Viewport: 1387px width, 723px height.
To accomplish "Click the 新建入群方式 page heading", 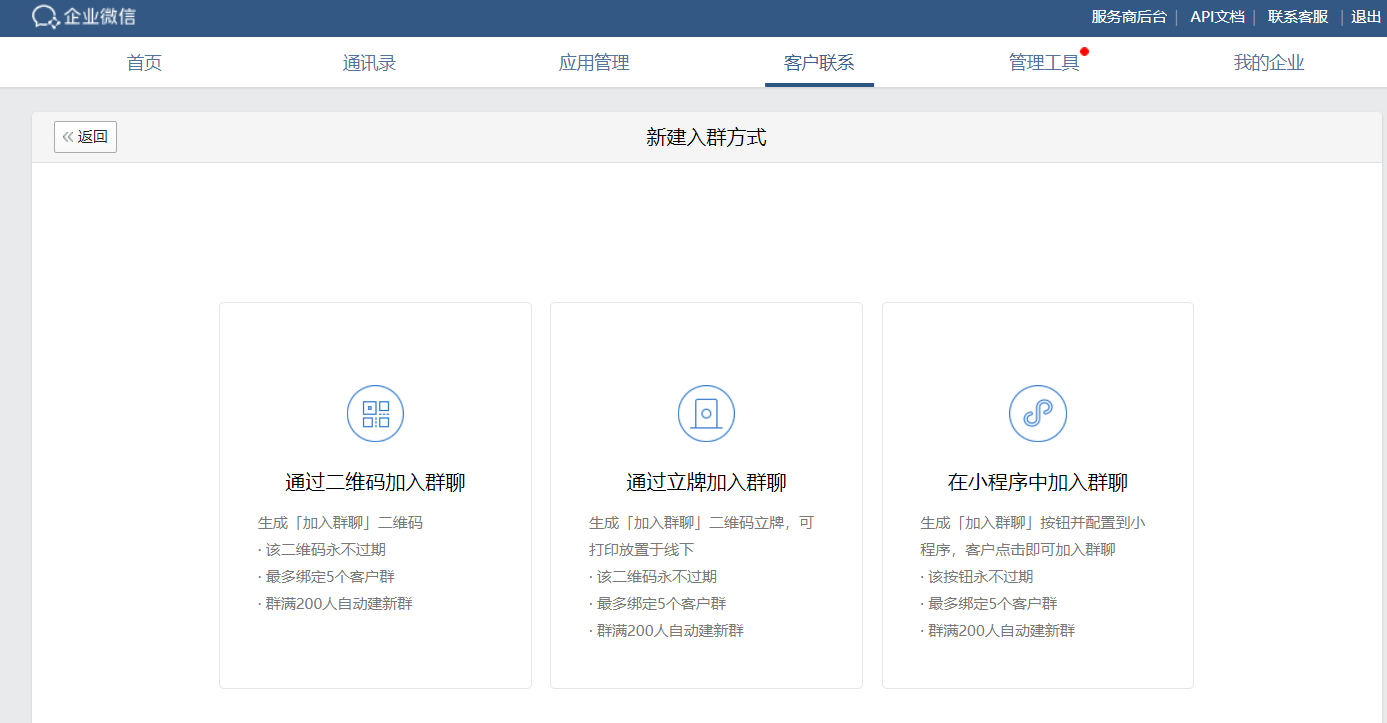I will coord(706,138).
